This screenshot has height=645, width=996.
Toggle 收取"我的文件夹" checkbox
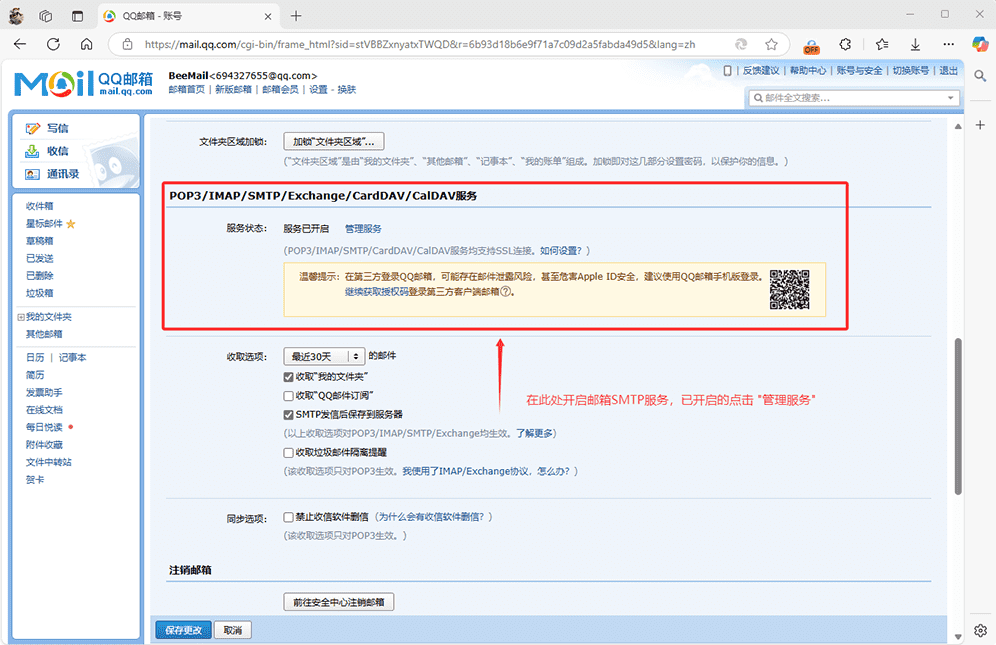click(288, 377)
